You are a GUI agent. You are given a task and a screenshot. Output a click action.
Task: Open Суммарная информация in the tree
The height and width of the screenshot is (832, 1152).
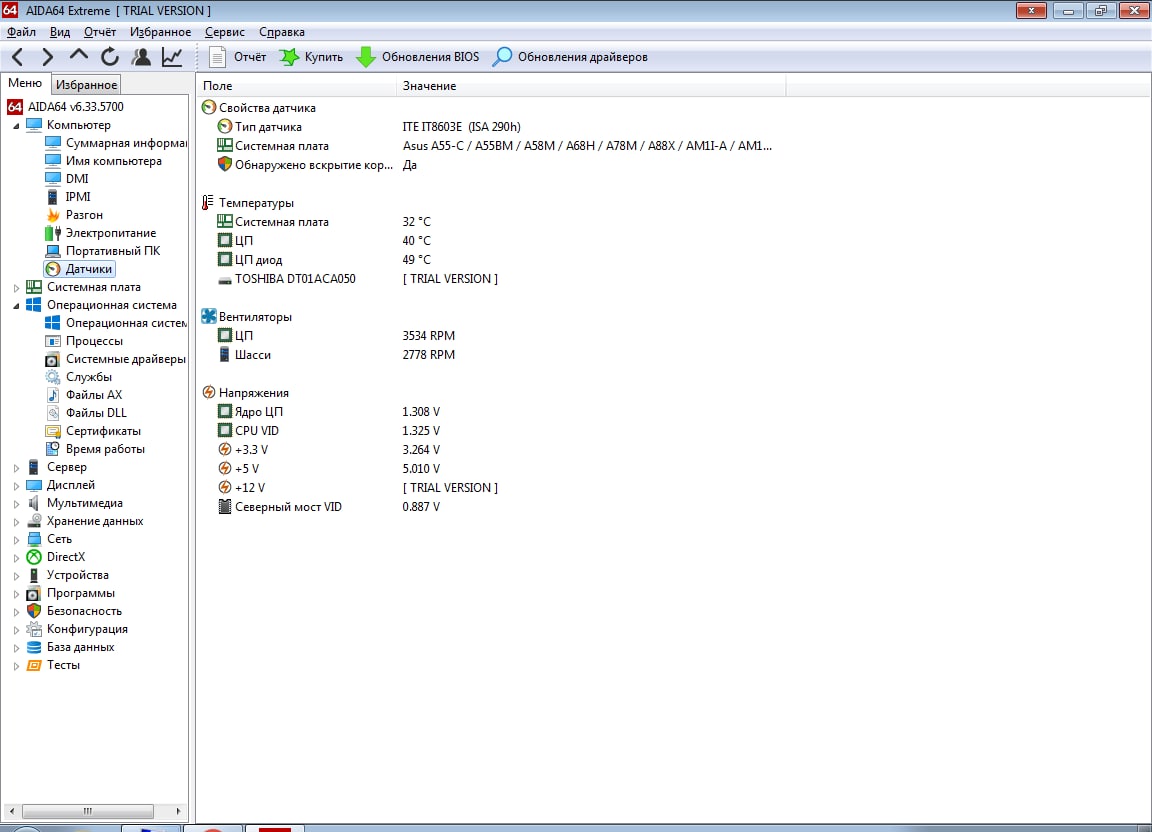pos(115,143)
